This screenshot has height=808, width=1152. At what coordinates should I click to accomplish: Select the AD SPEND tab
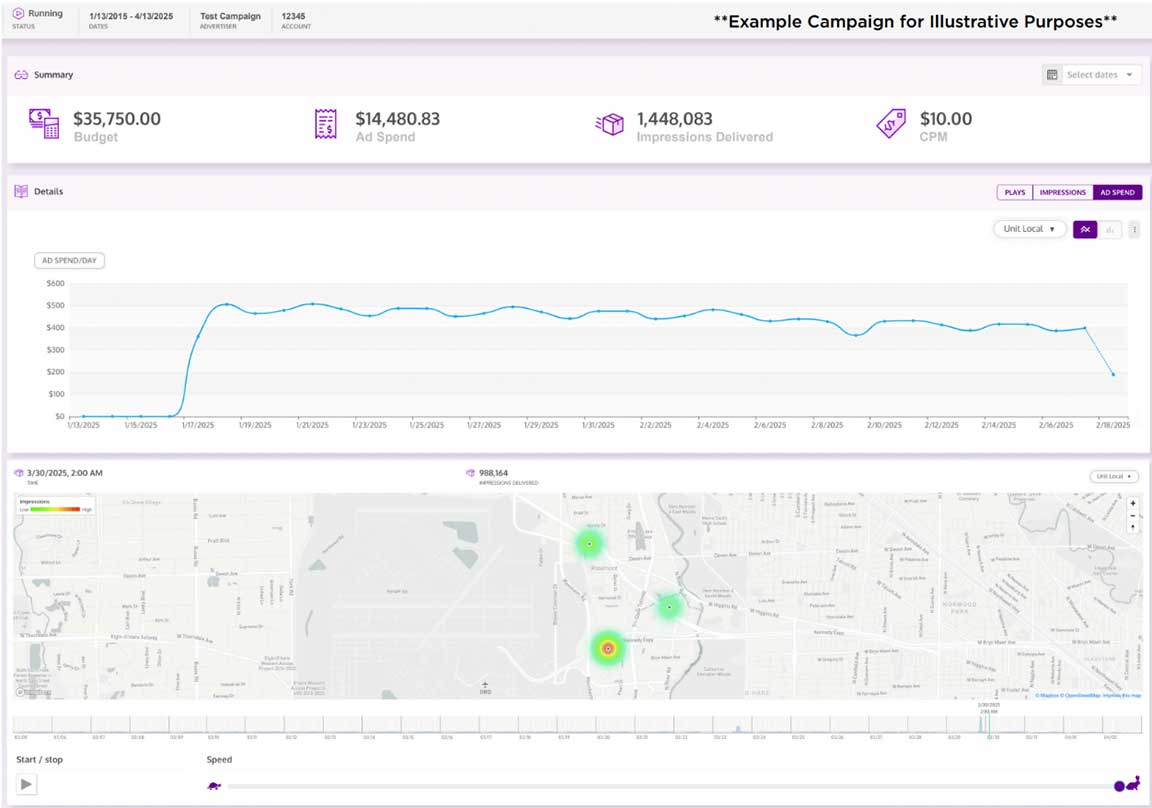(1120, 192)
